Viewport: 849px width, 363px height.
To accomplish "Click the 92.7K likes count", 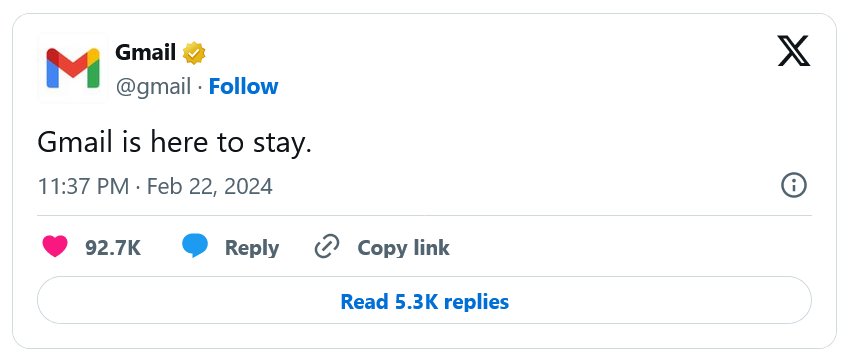I will (x=113, y=248).
